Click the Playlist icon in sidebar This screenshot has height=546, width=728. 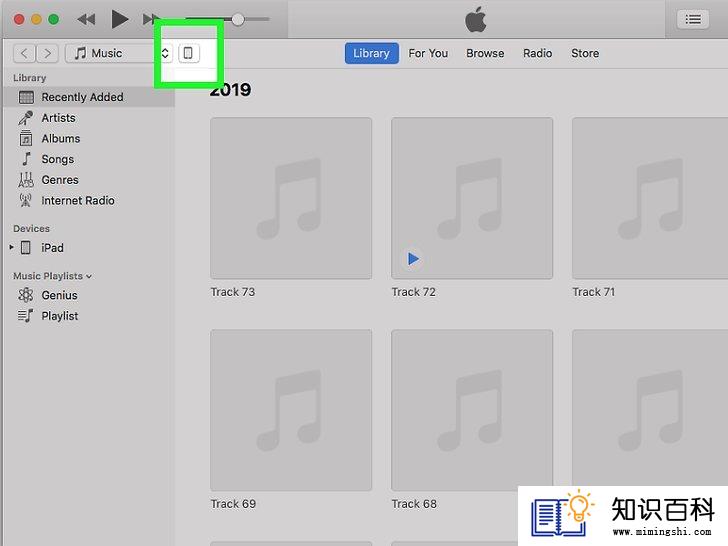point(26,316)
